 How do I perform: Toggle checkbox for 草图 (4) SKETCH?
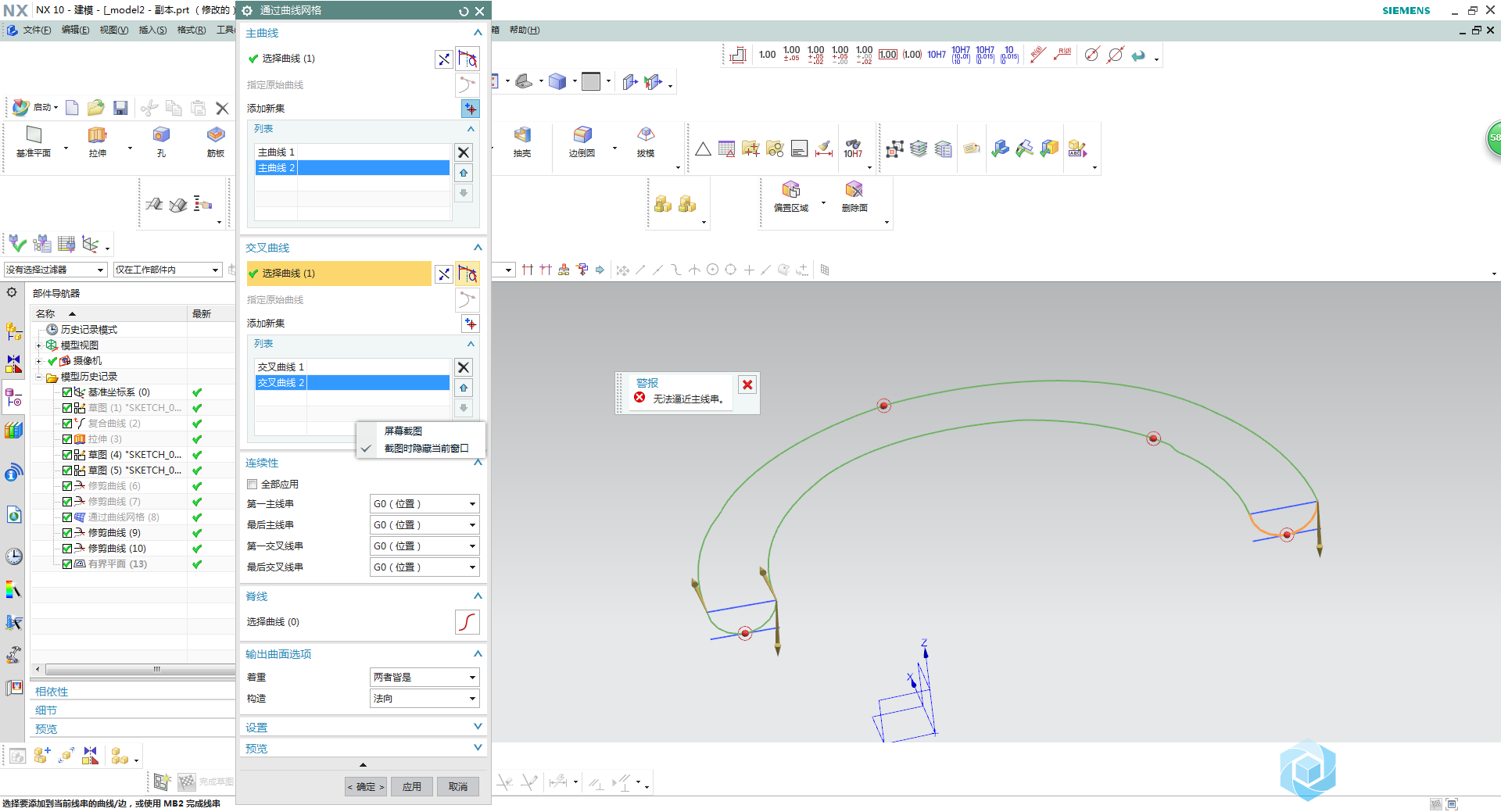coord(67,455)
